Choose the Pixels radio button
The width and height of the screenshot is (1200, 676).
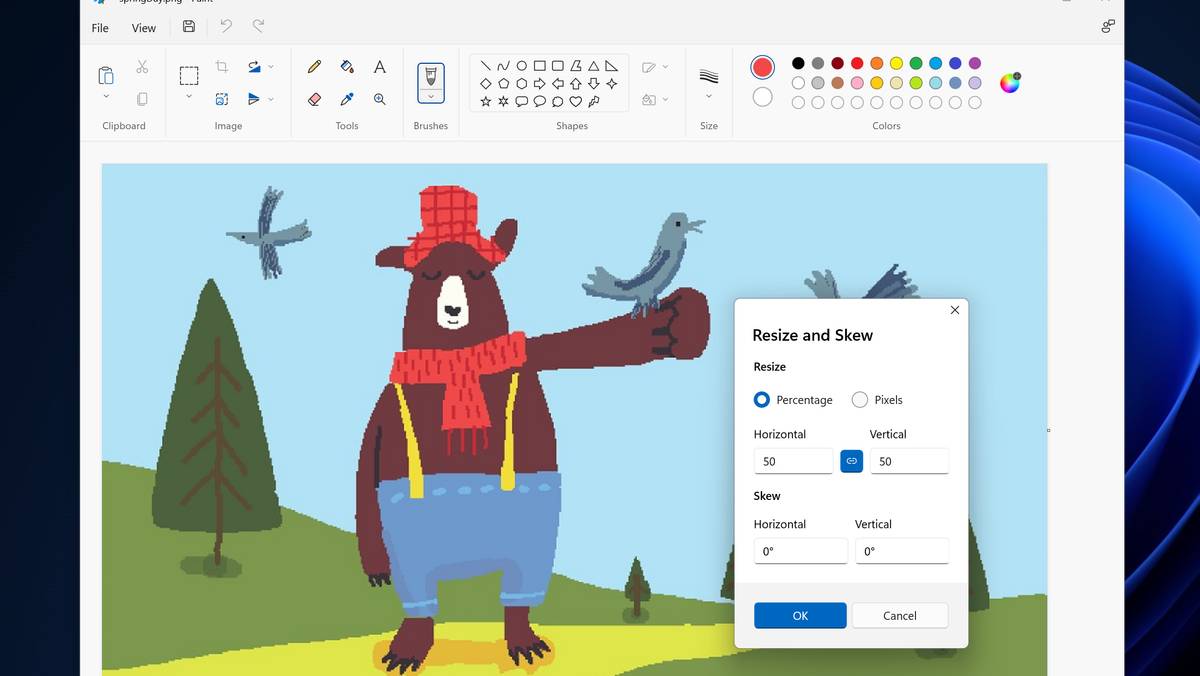pos(859,399)
